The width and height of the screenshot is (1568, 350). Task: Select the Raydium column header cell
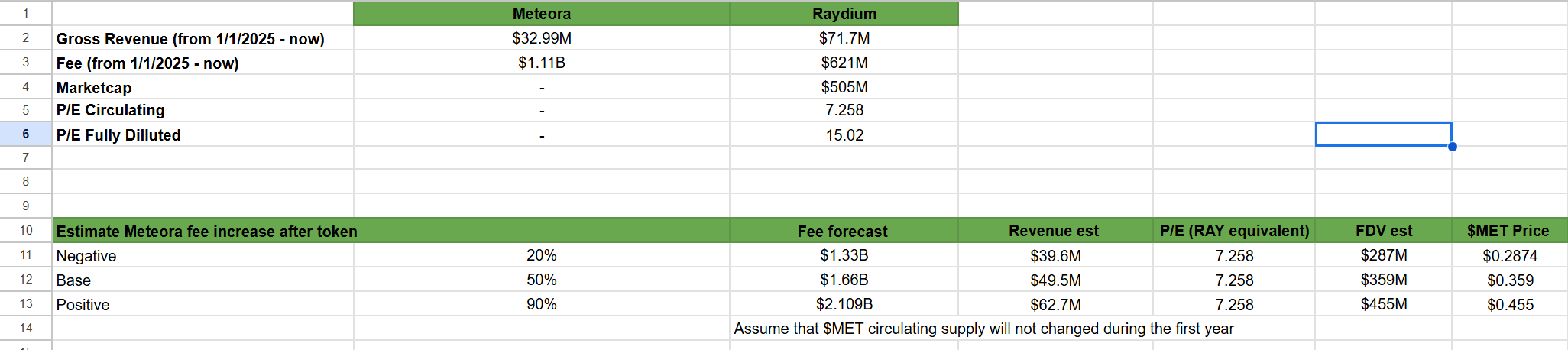[844, 14]
